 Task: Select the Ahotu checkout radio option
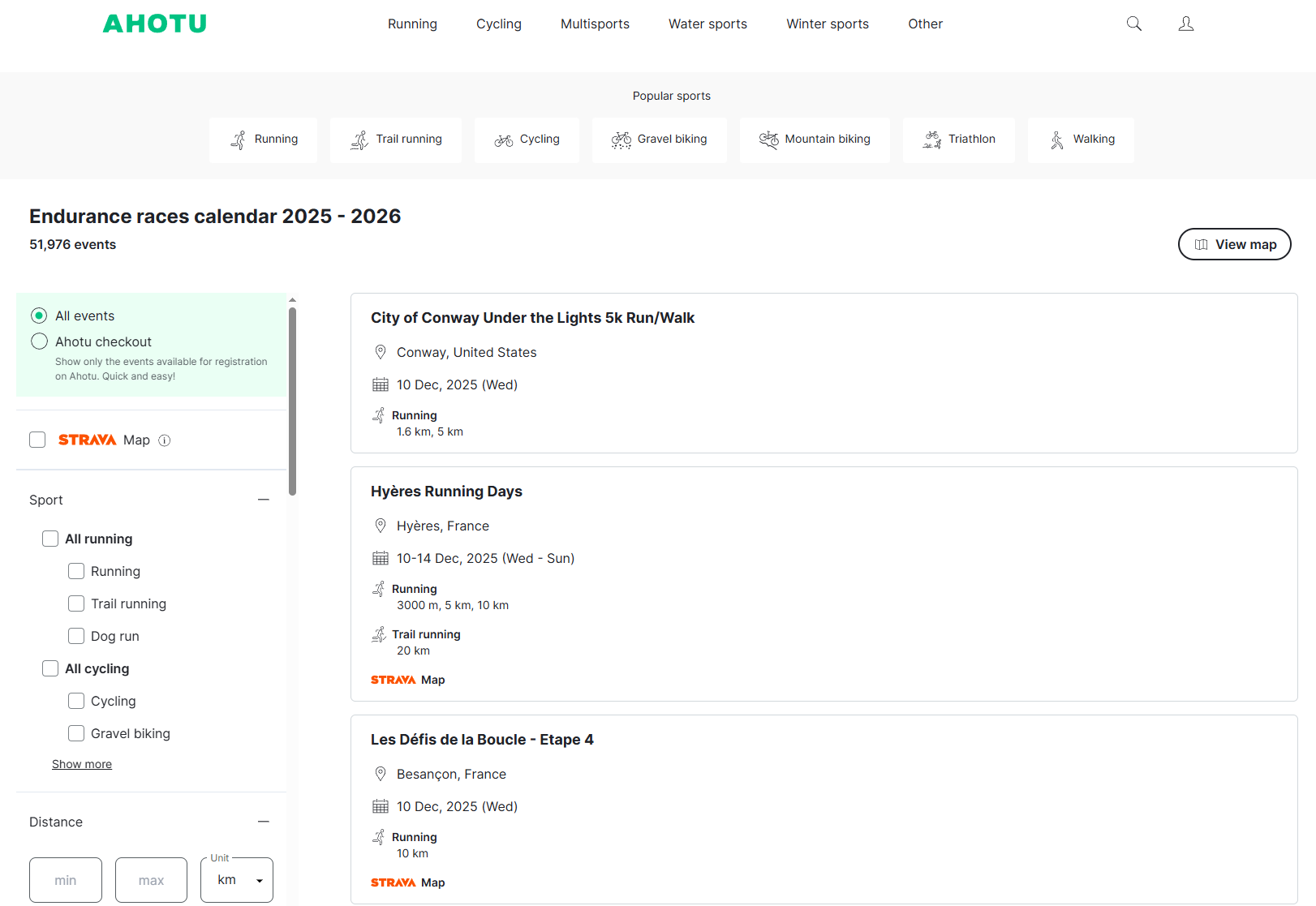(39, 341)
